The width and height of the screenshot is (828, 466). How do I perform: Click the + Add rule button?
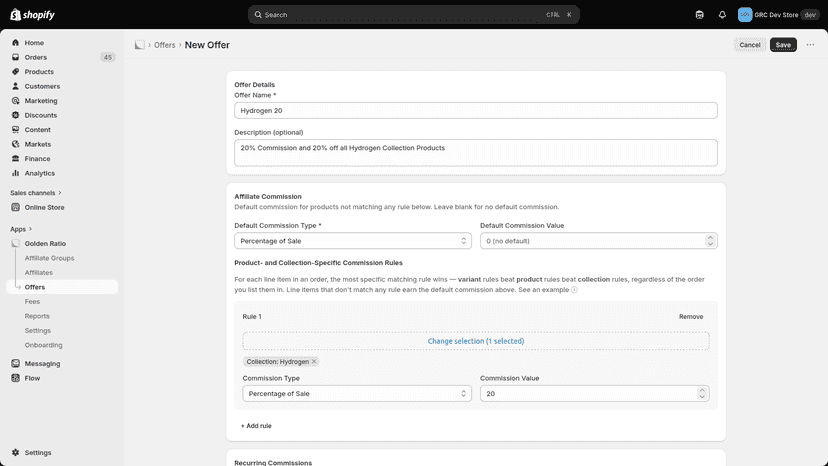click(x=256, y=426)
